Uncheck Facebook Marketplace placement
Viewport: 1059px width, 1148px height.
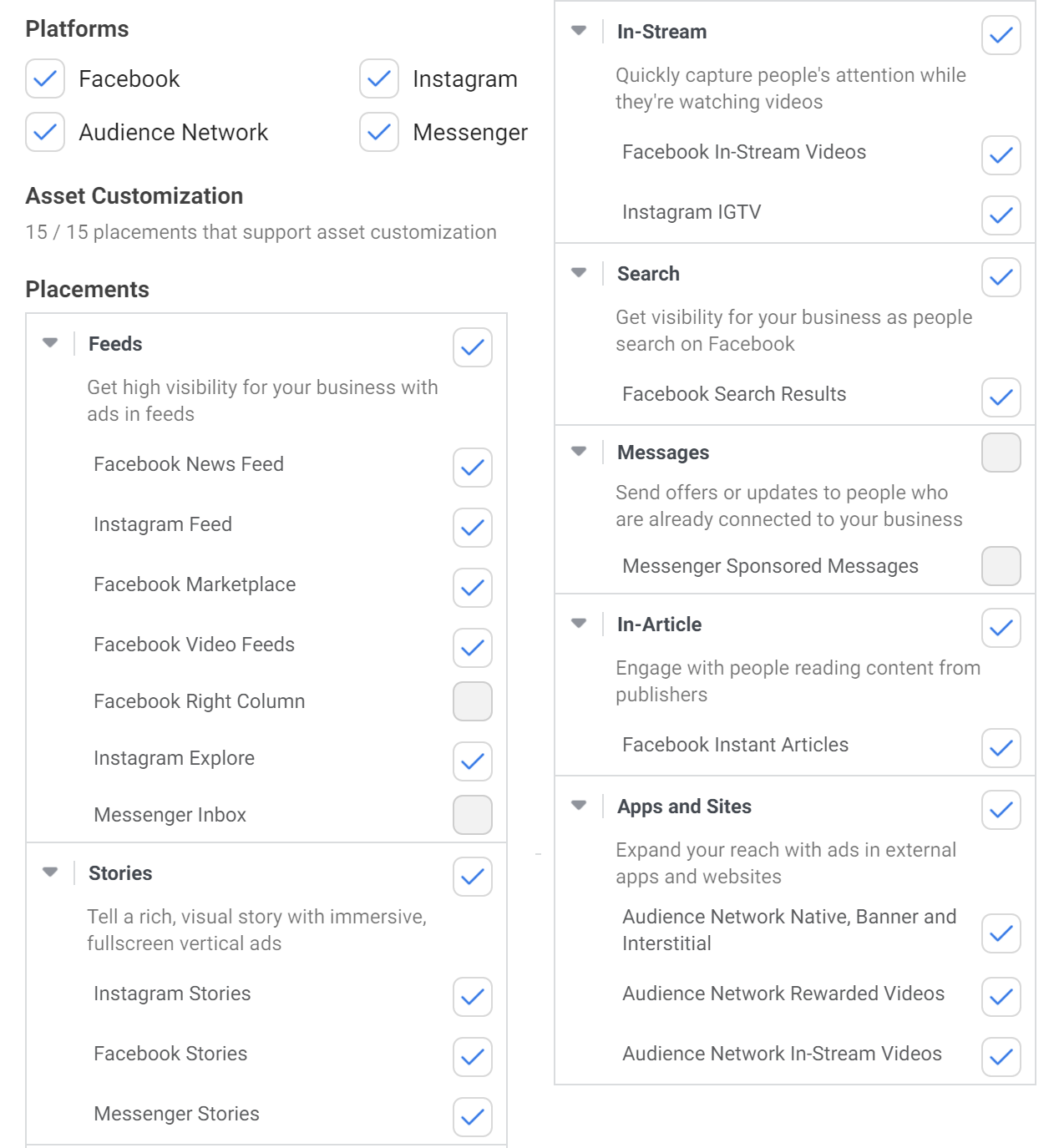click(473, 588)
